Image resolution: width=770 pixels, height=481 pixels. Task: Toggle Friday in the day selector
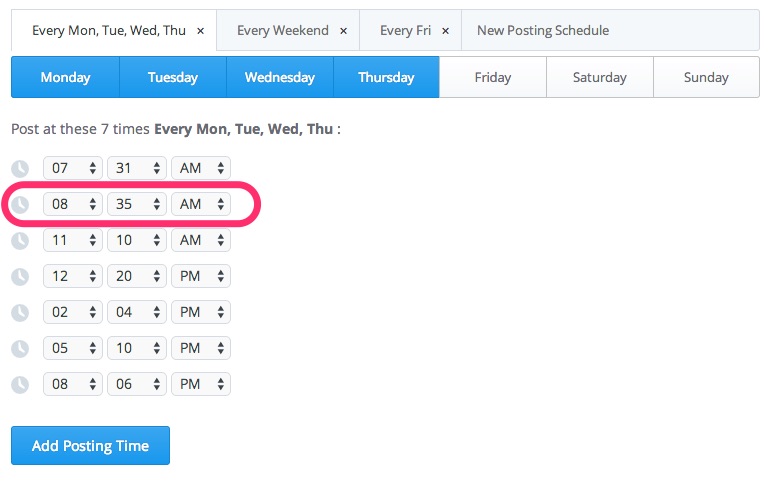point(493,77)
